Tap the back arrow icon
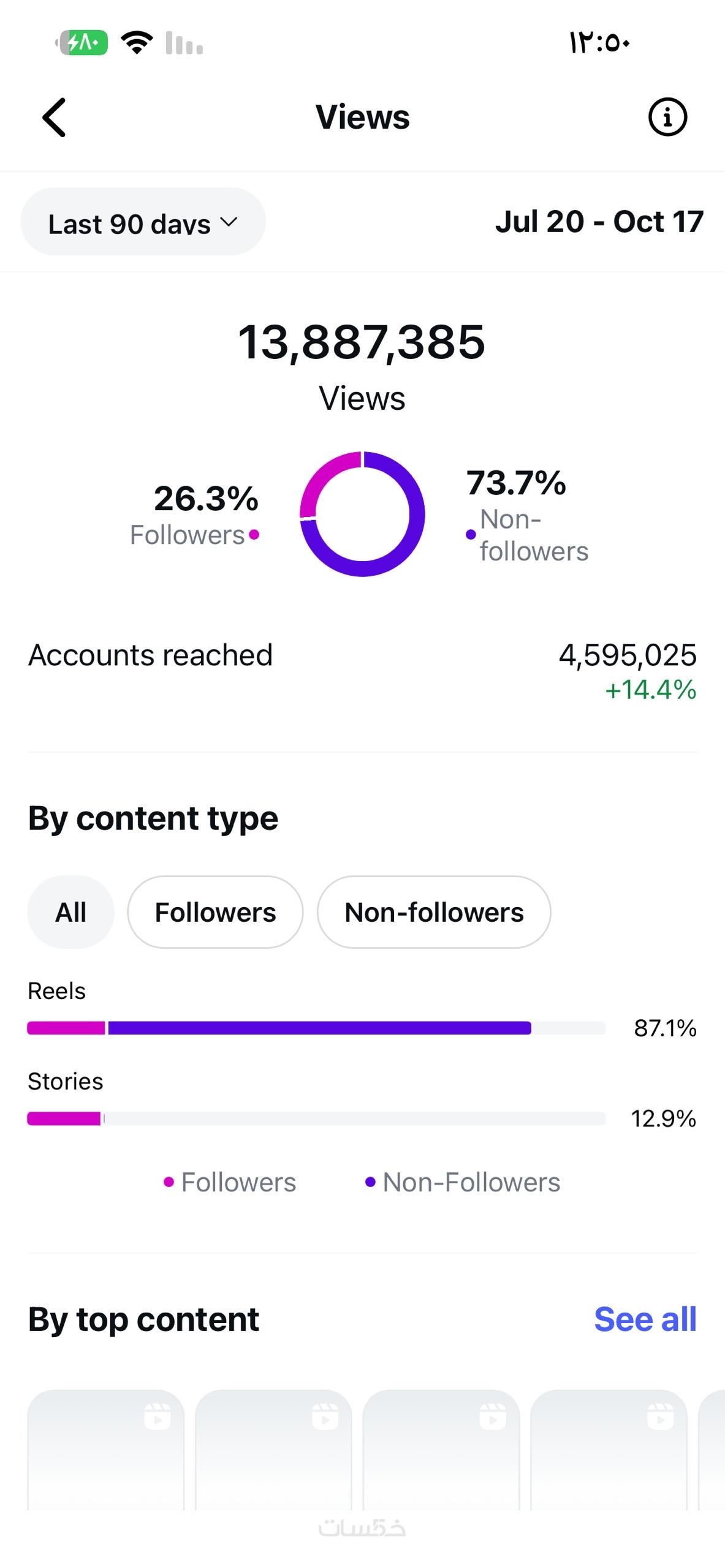Screen dimensions: 725x1568 [x=54, y=118]
